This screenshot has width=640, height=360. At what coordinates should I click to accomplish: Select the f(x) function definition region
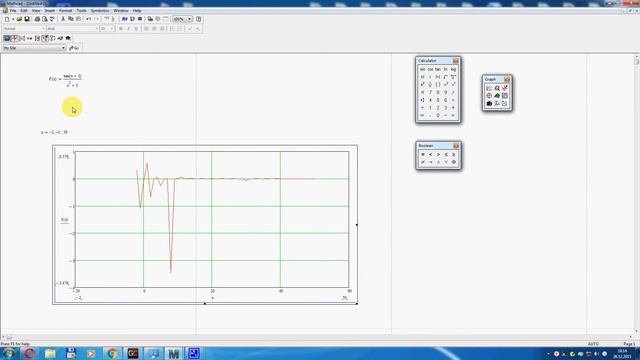[65, 80]
